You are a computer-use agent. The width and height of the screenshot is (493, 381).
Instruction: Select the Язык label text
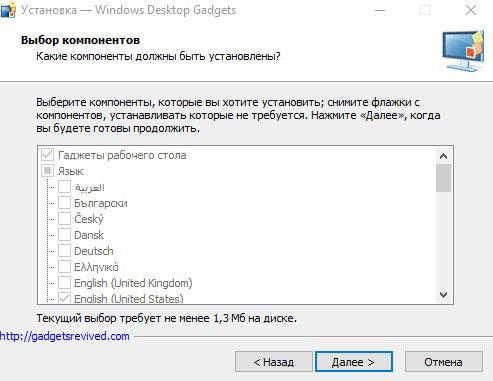(70, 171)
